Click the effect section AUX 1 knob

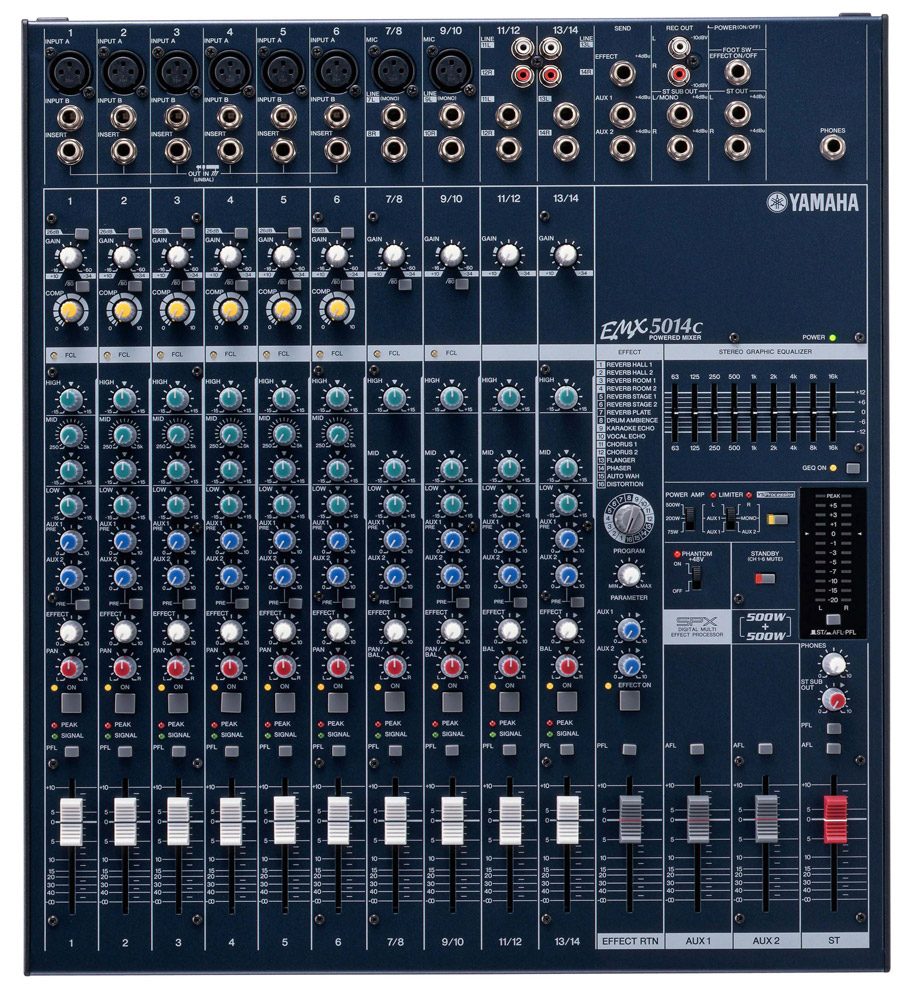pos(629,629)
